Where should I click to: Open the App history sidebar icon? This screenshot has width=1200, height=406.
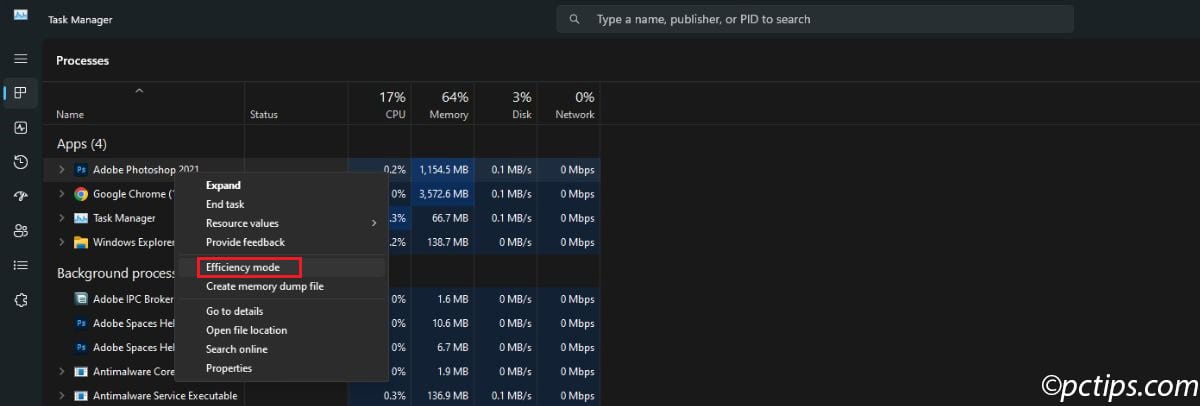20,162
